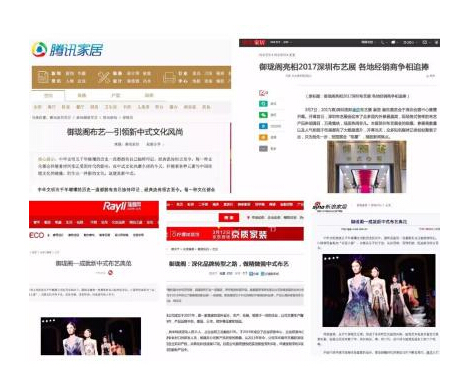The height and width of the screenshot is (373, 471).
Task: Click the red comment icon above share list
Action: coord(263,93)
